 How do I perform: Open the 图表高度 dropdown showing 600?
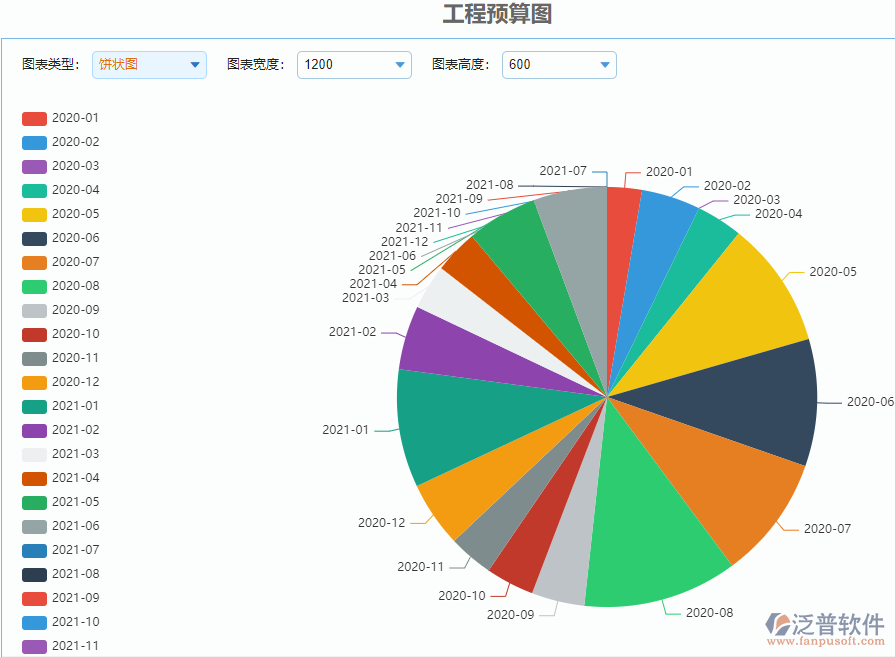point(558,64)
